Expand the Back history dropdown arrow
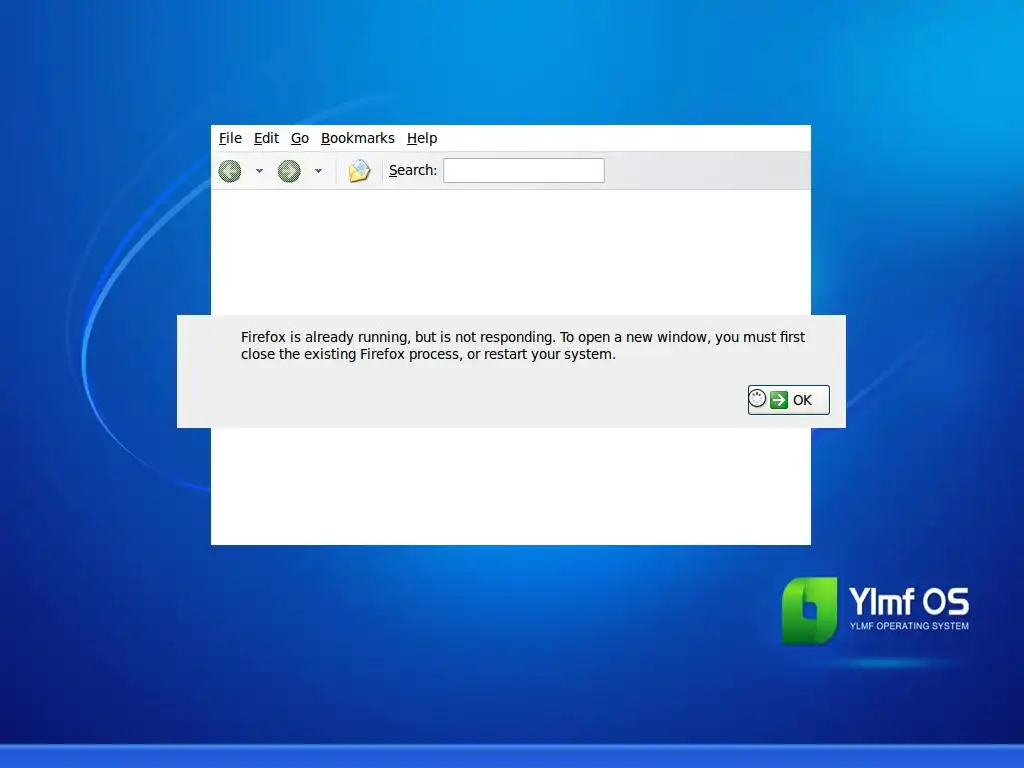Screen dimensions: 1024x768 (259, 171)
